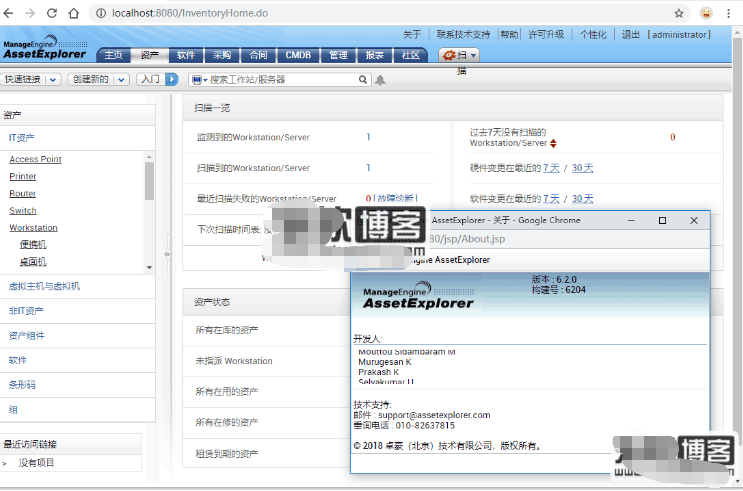The width and height of the screenshot is (743, 491).
Task: Click the ManageEngine AssetExplorer logo
Action: 45,48
